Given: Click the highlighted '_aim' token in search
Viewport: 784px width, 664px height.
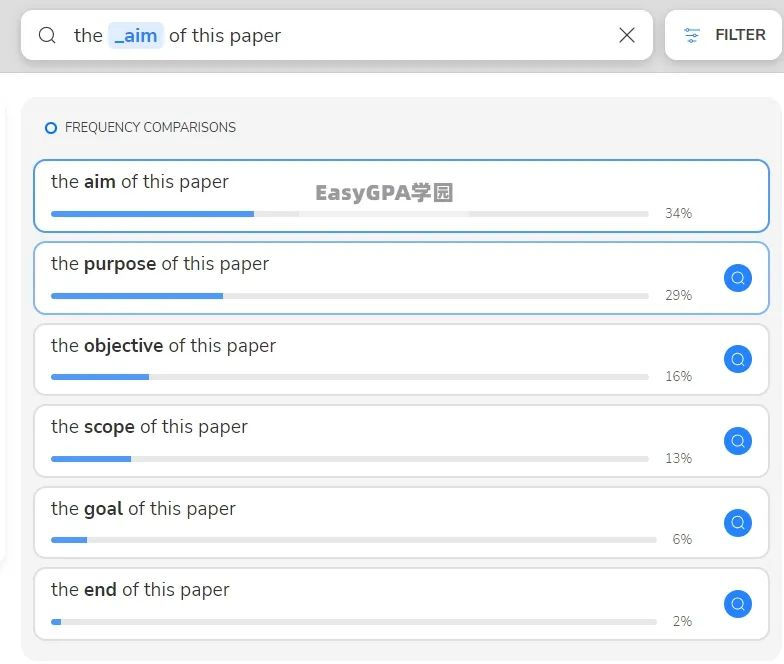Looking at the screenshot, I should [x=136, y=36].
